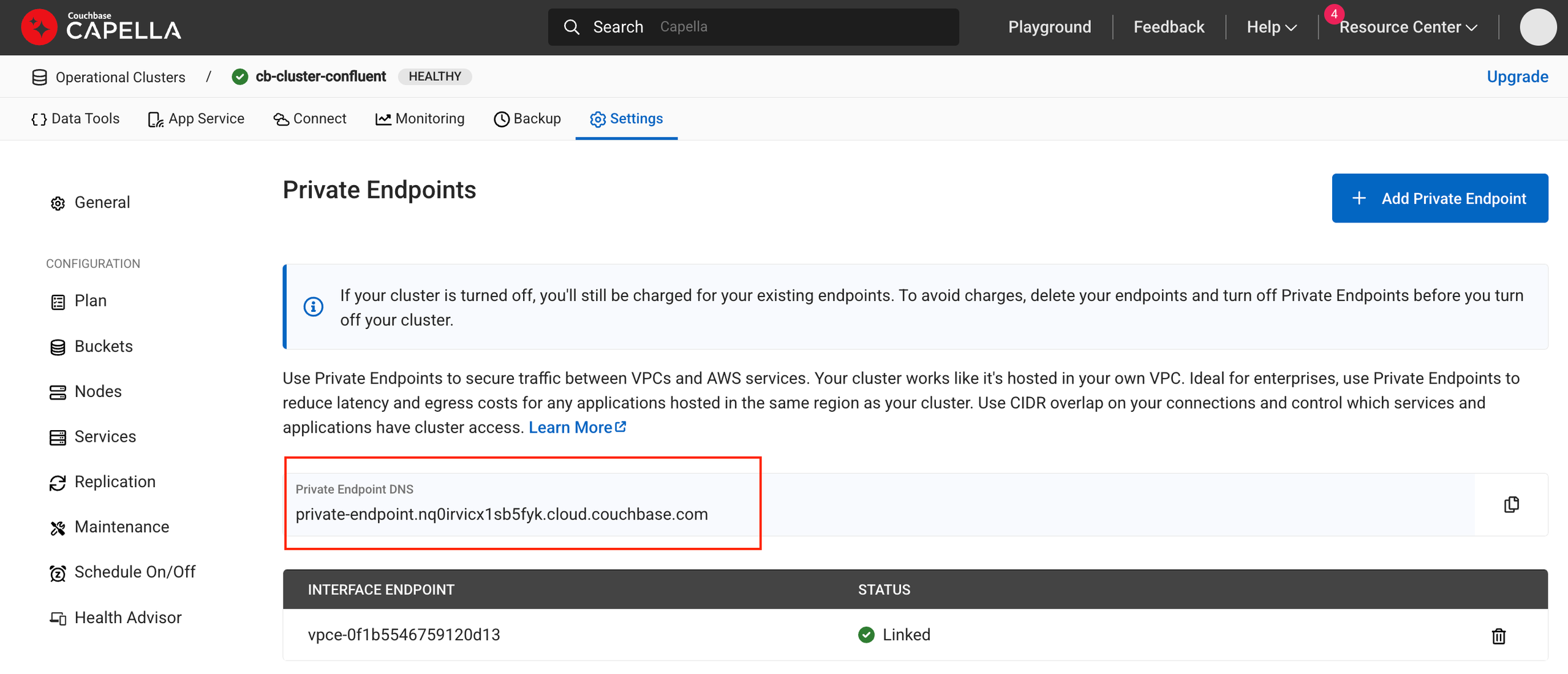Click the search magnifier icon
The height and width of the screenshot is (674, 1568).
(x=571, y=27)
